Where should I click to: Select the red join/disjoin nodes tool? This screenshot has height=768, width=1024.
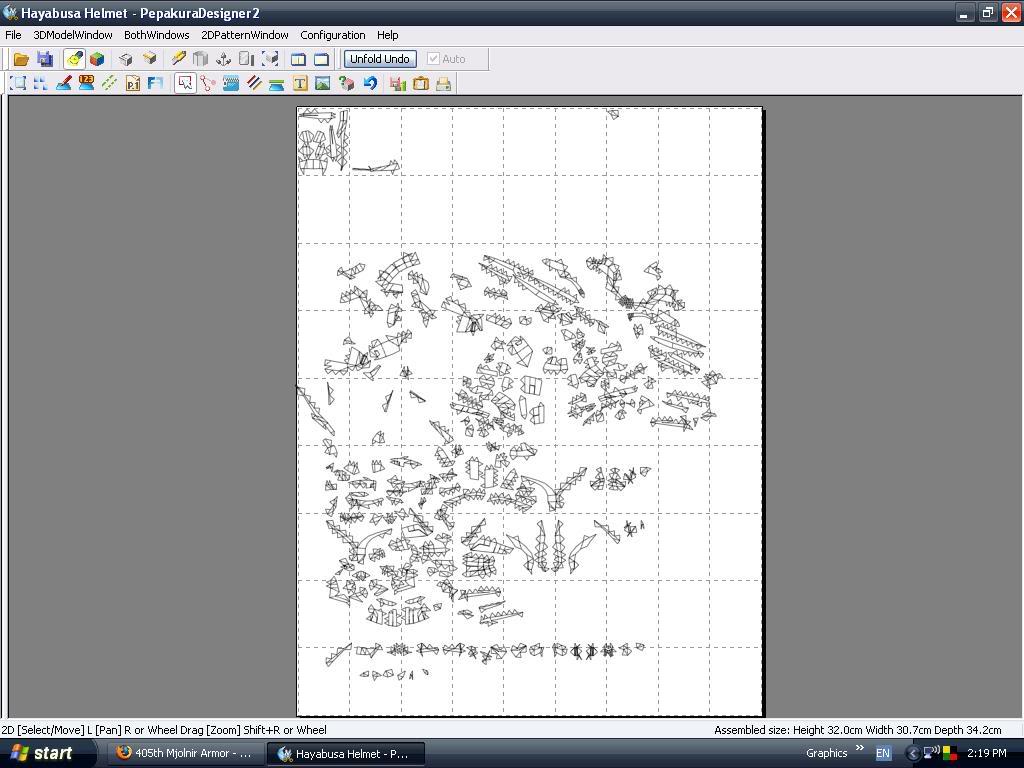pyautogui.click(x=208, y=84)
